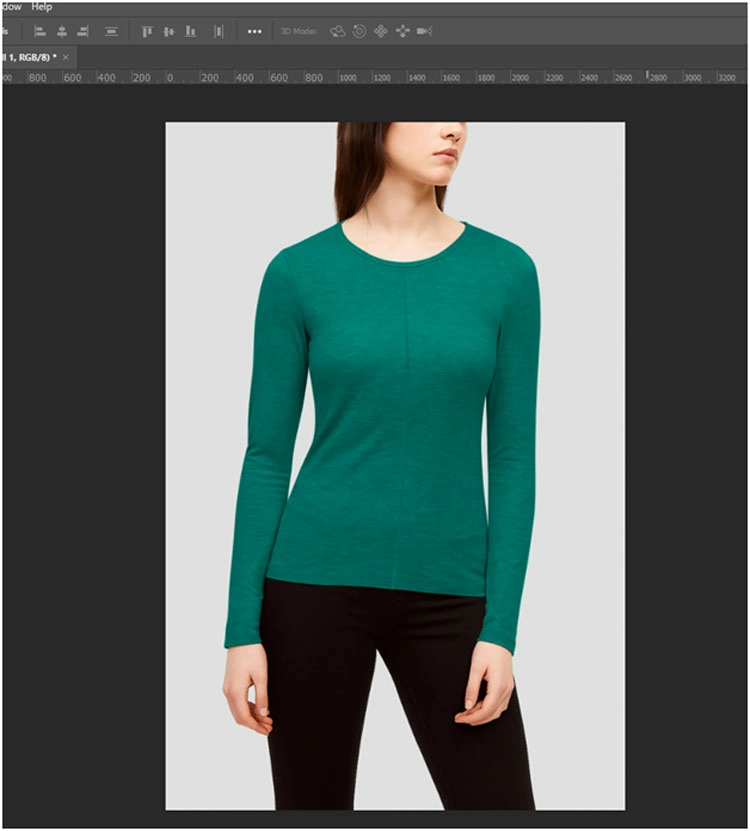Open the Help menu
Viewport: 750px width, 831px height.
pyautogui.click(x=41, y=7)
